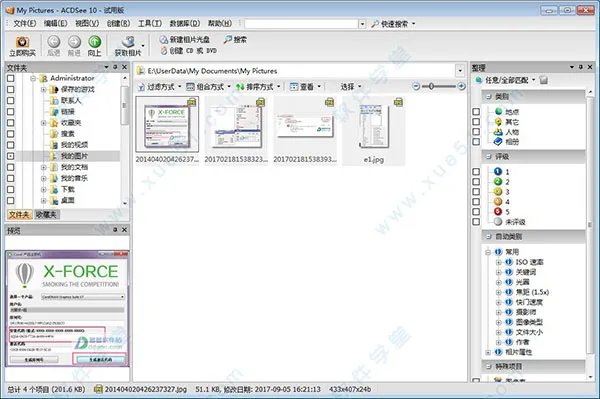600x399 pixels.
Task: Click the green rating 2 icon
Action: 498,181
